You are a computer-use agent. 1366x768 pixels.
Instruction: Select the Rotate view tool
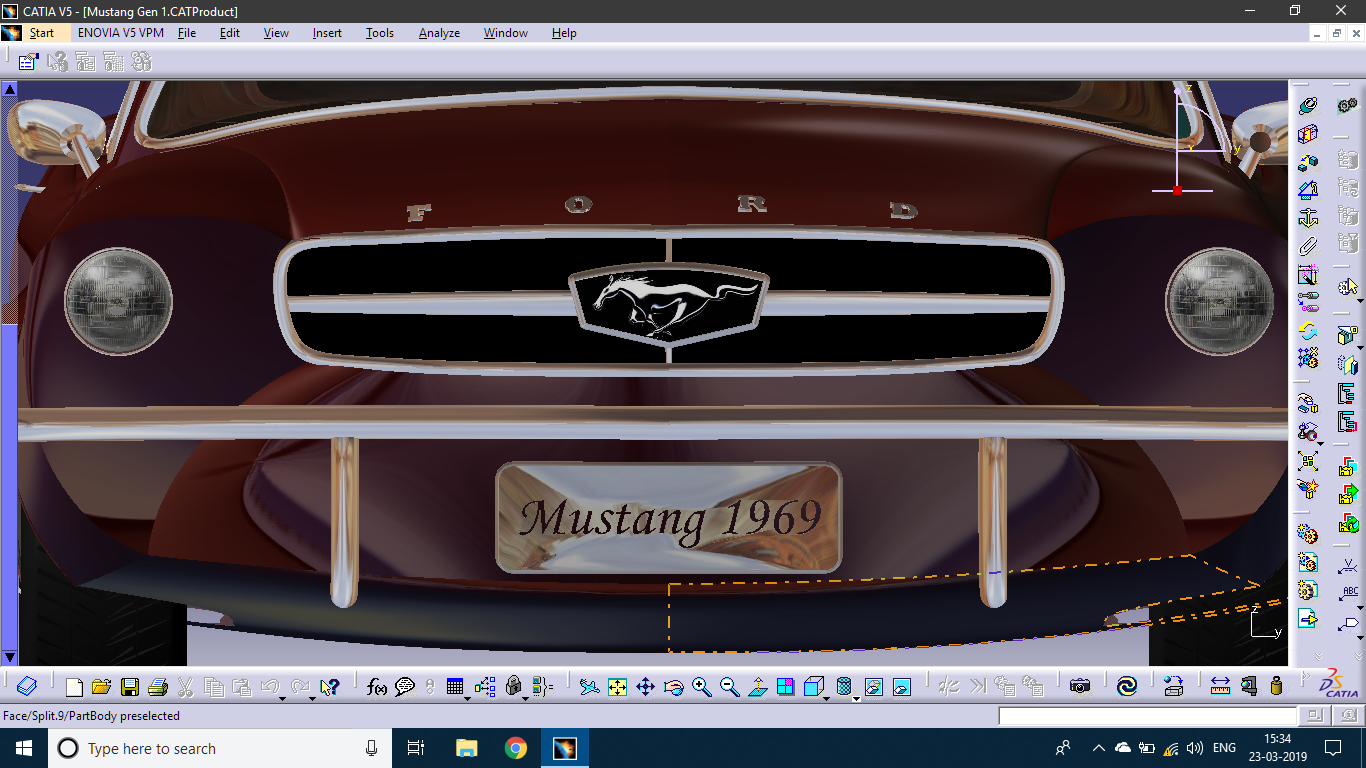point(673,687)
